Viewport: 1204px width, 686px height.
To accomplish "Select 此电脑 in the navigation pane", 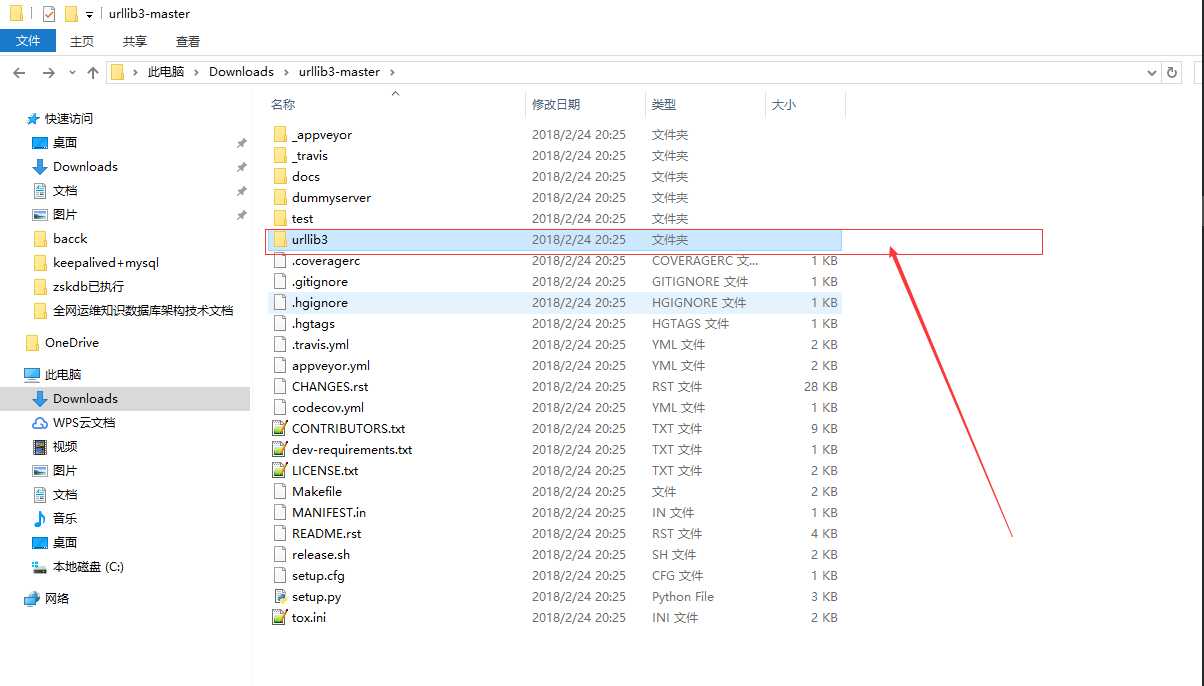I will click(x=63, y=374).
